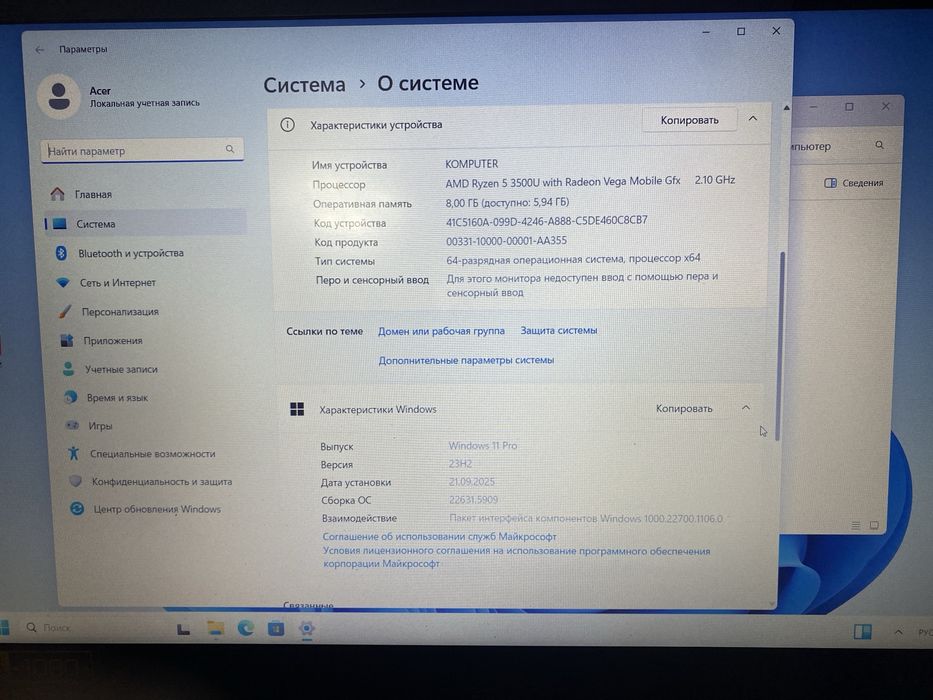Click the device ID 41C5160A-099D value
Viewport: 933px width, 700px height.
coord(546,221)
